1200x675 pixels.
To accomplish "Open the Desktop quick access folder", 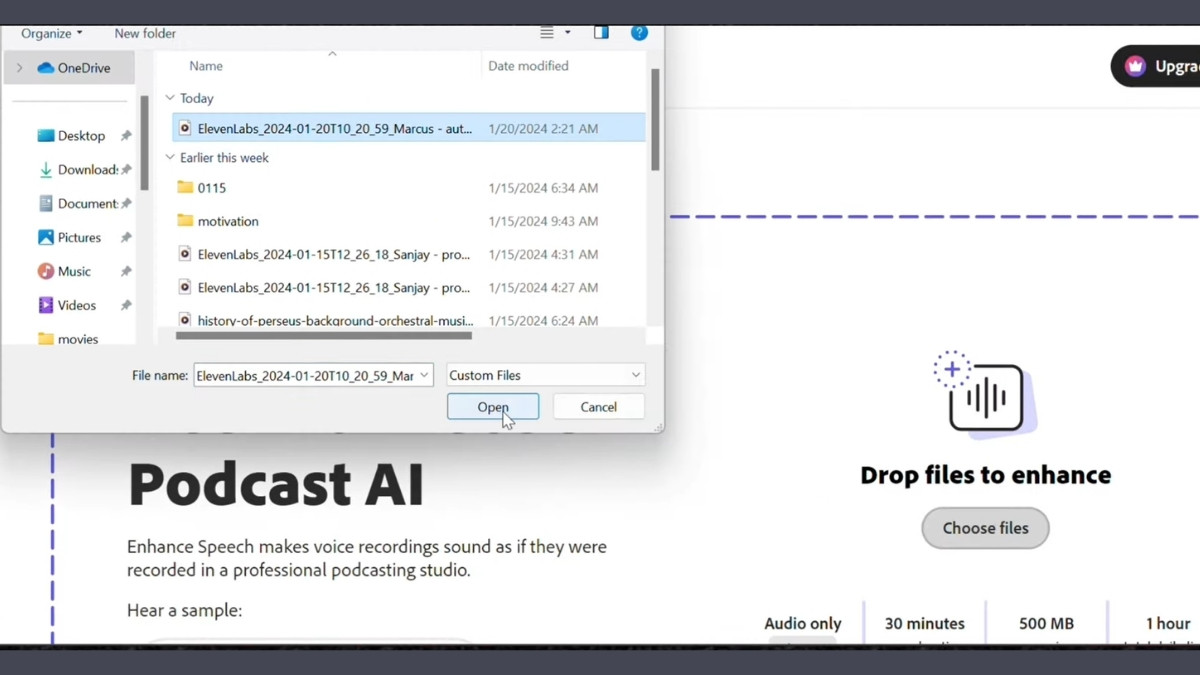I will (80, 136).
